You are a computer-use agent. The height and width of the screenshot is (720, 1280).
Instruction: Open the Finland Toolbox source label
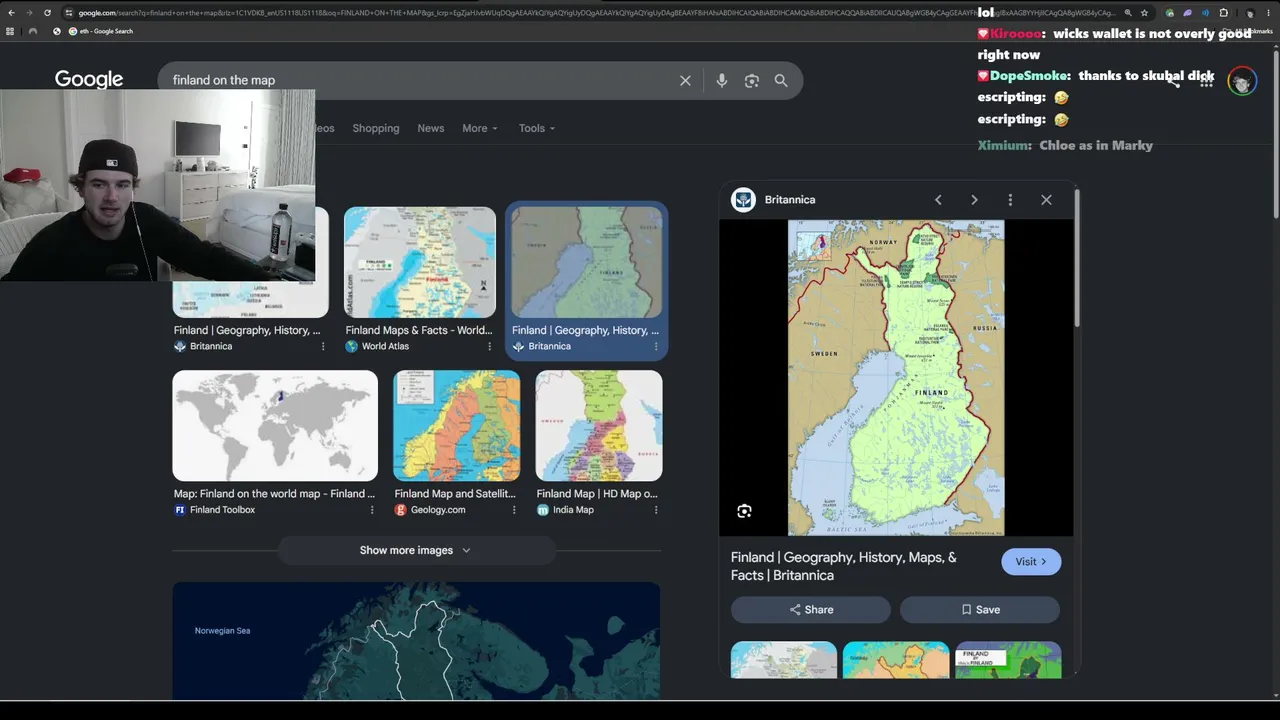point(215,510)
